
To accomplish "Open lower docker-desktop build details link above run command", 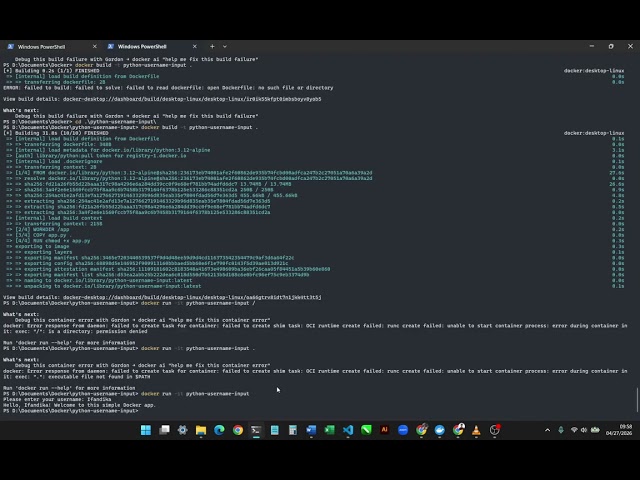I will (x=192, y=297).
